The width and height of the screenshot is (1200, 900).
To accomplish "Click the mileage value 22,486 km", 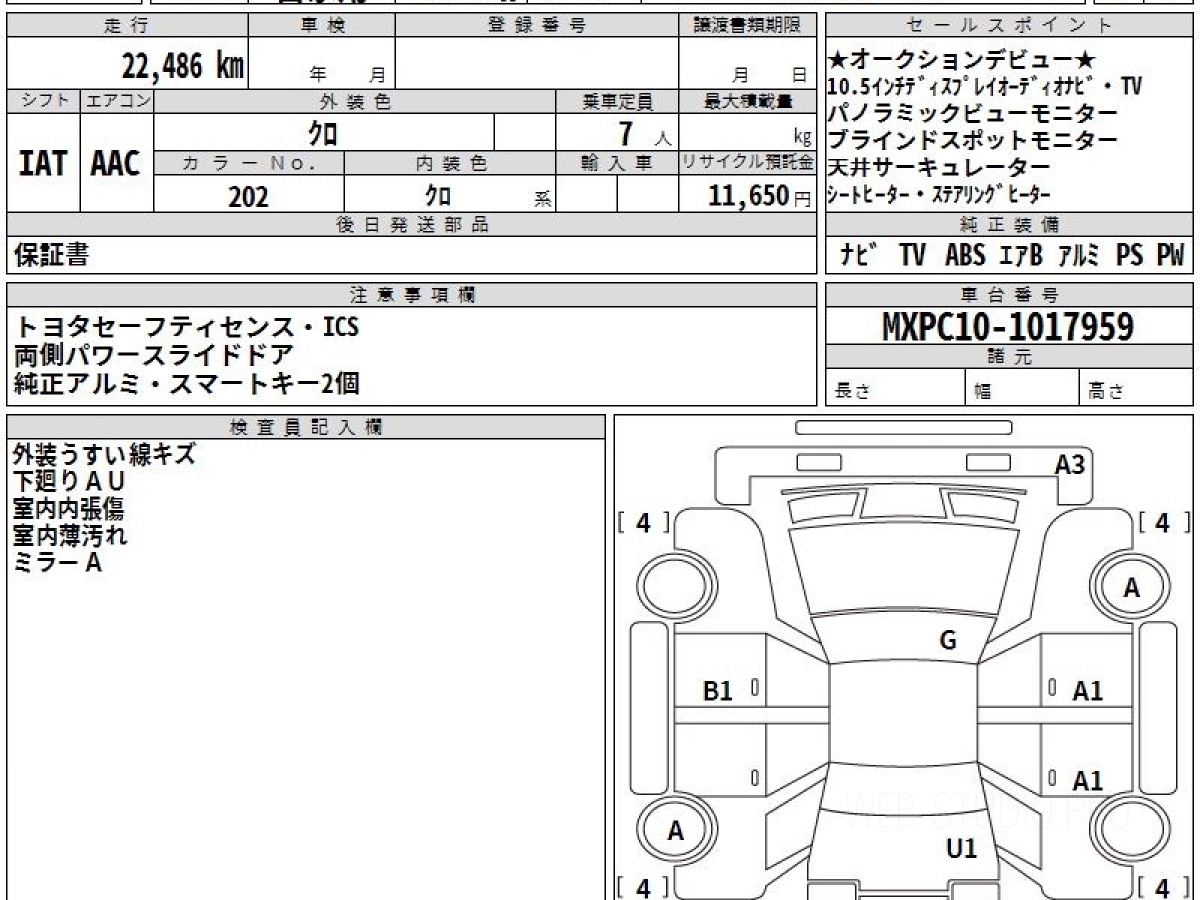I will point(183,66).
